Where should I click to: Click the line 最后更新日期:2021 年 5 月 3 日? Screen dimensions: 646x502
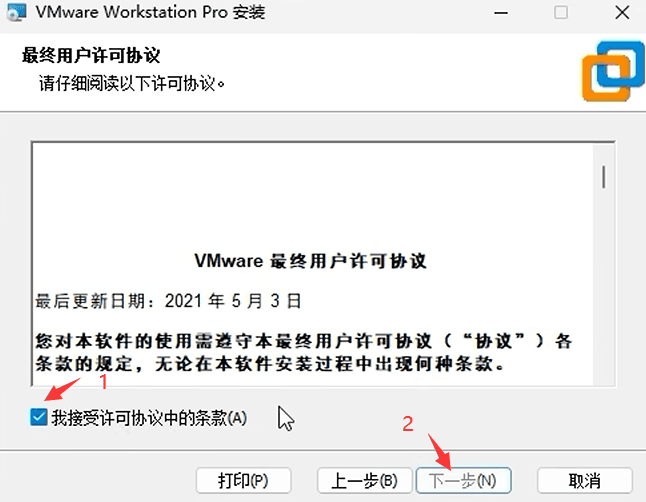coord(168,301)
